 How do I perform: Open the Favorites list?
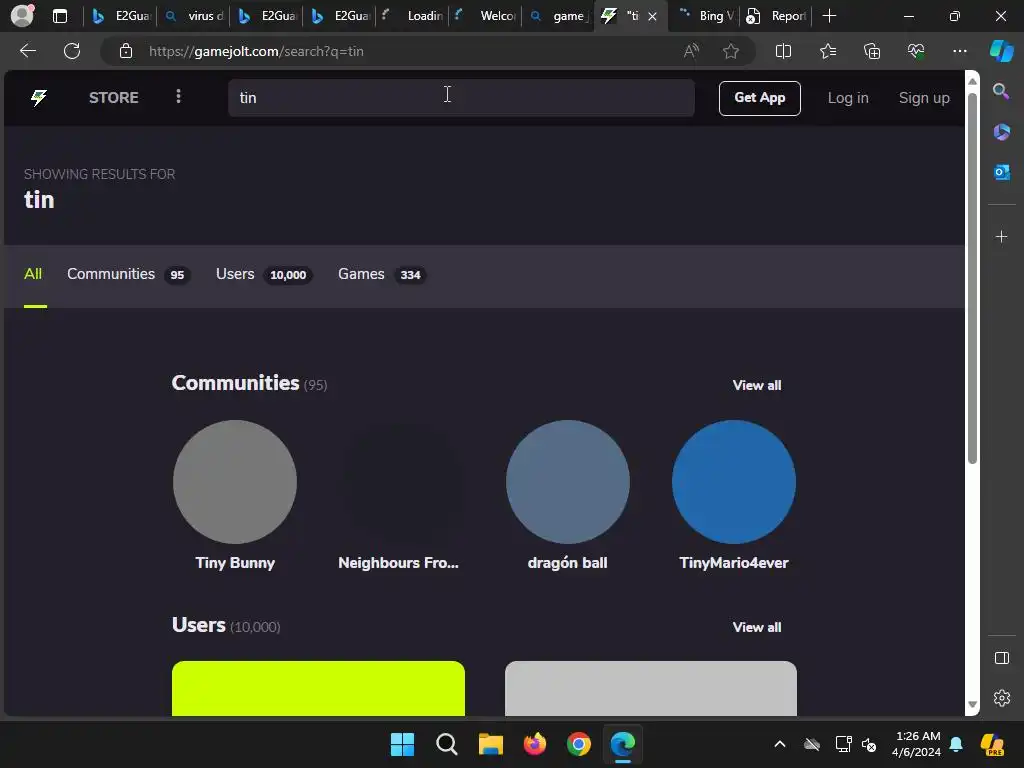click(x=827, y=51)
